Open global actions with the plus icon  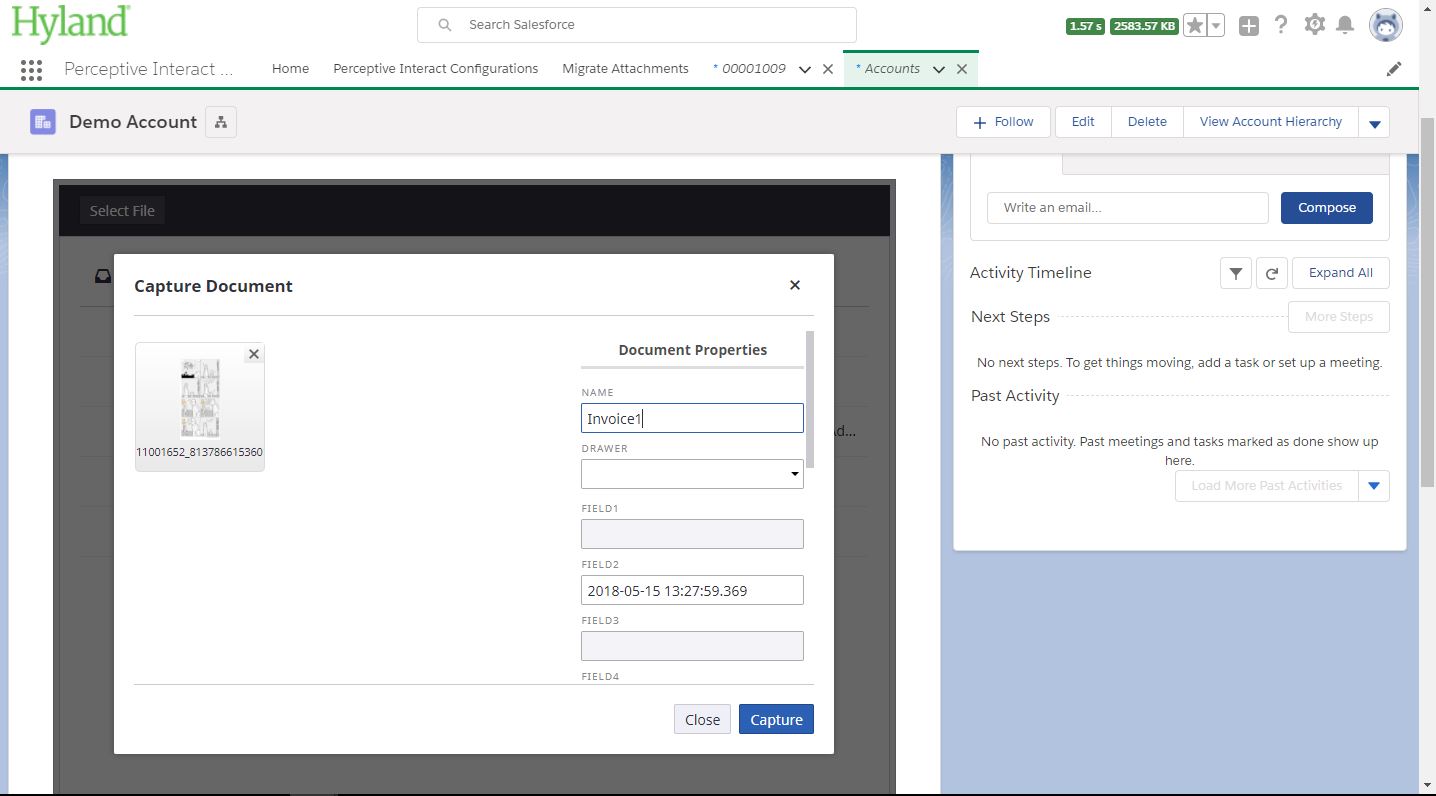tap(1248, 24)
